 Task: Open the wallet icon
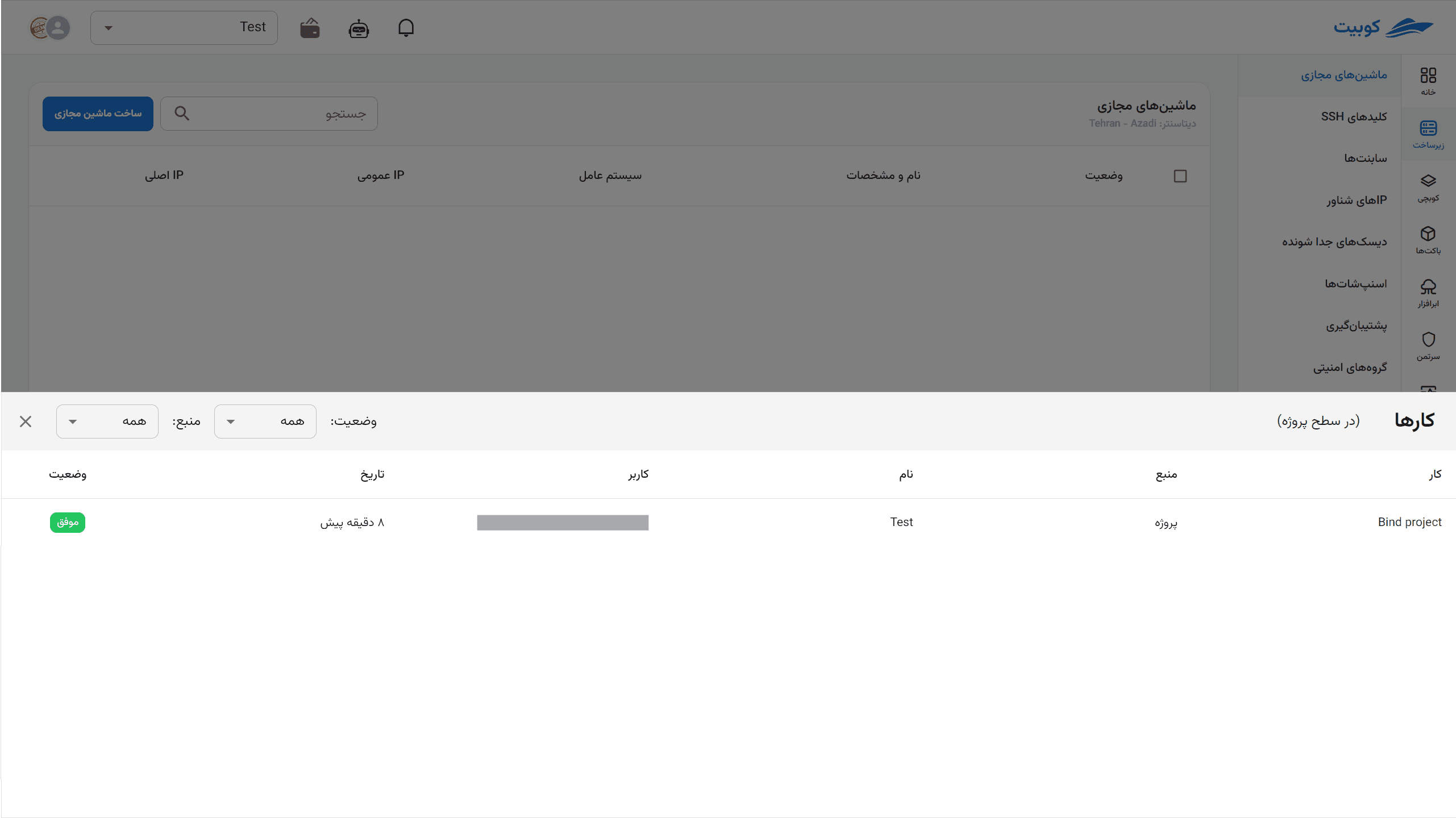(310, 28)
